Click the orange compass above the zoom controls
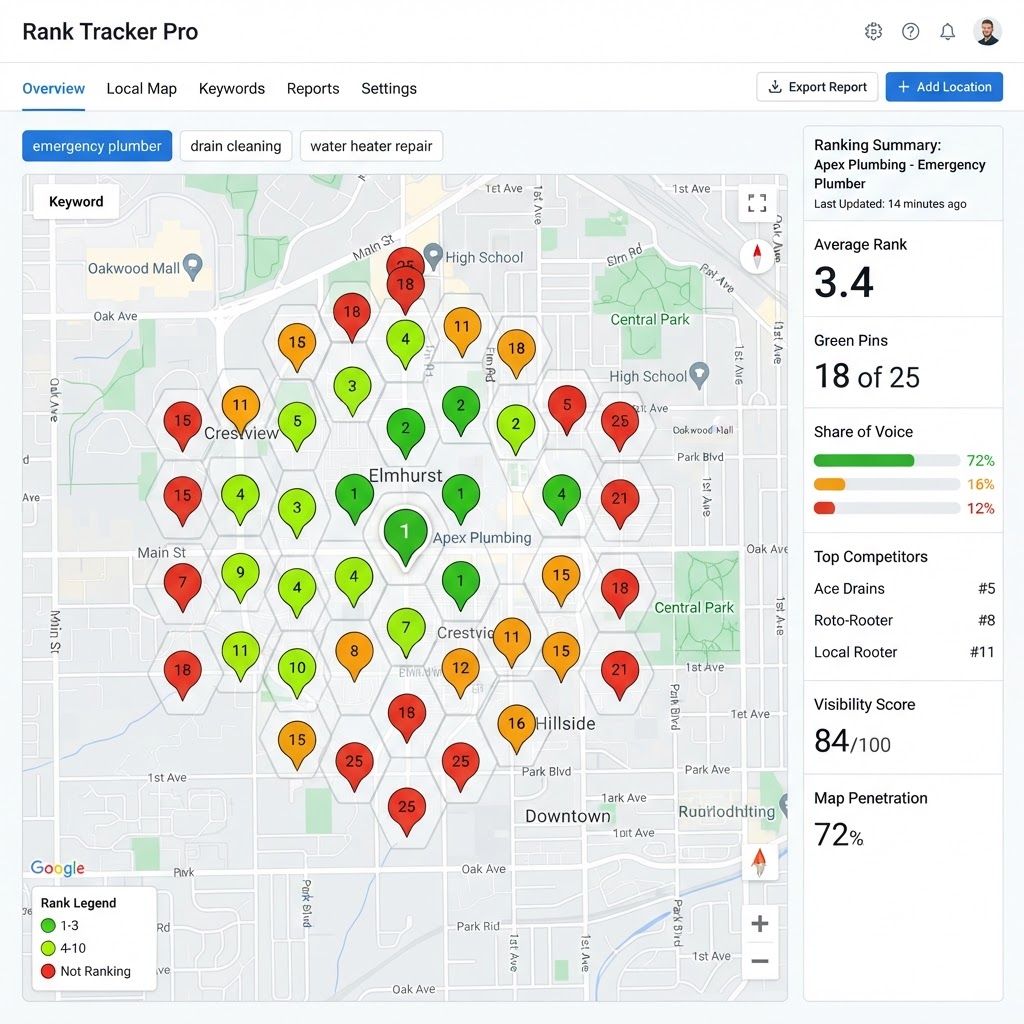Viewport: 1024px width, 1024px height. [759, 862]
